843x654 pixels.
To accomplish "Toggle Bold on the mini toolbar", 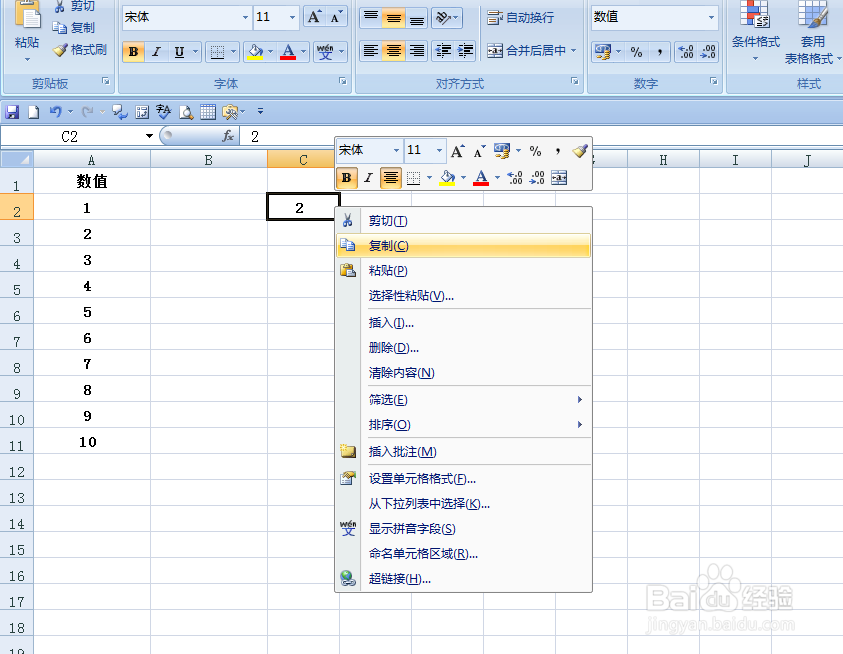I will coord(346,178).
